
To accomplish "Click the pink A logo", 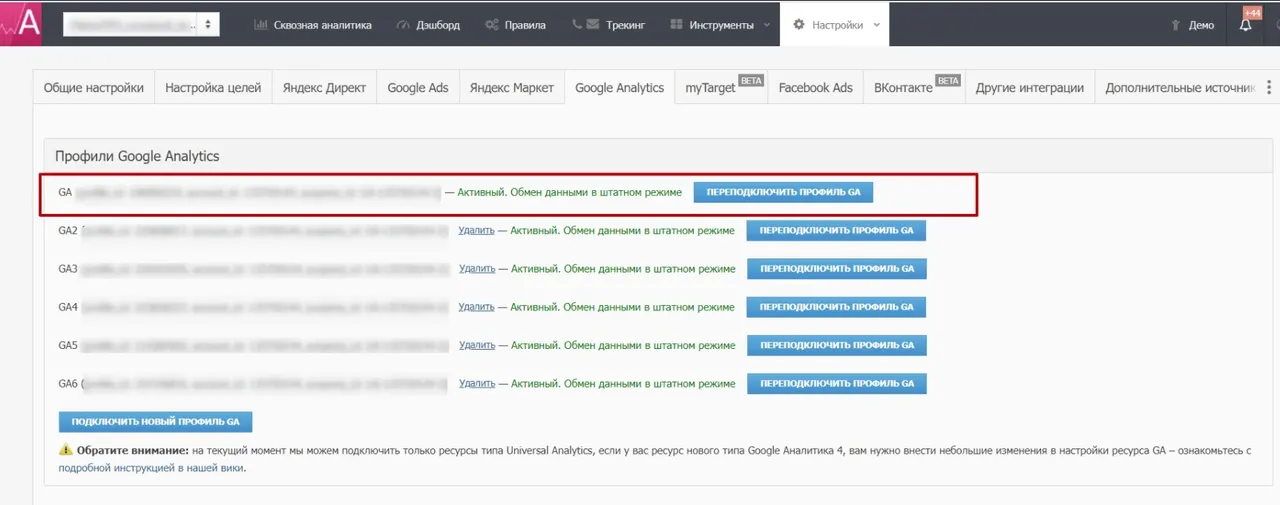I will pos(21,24).
